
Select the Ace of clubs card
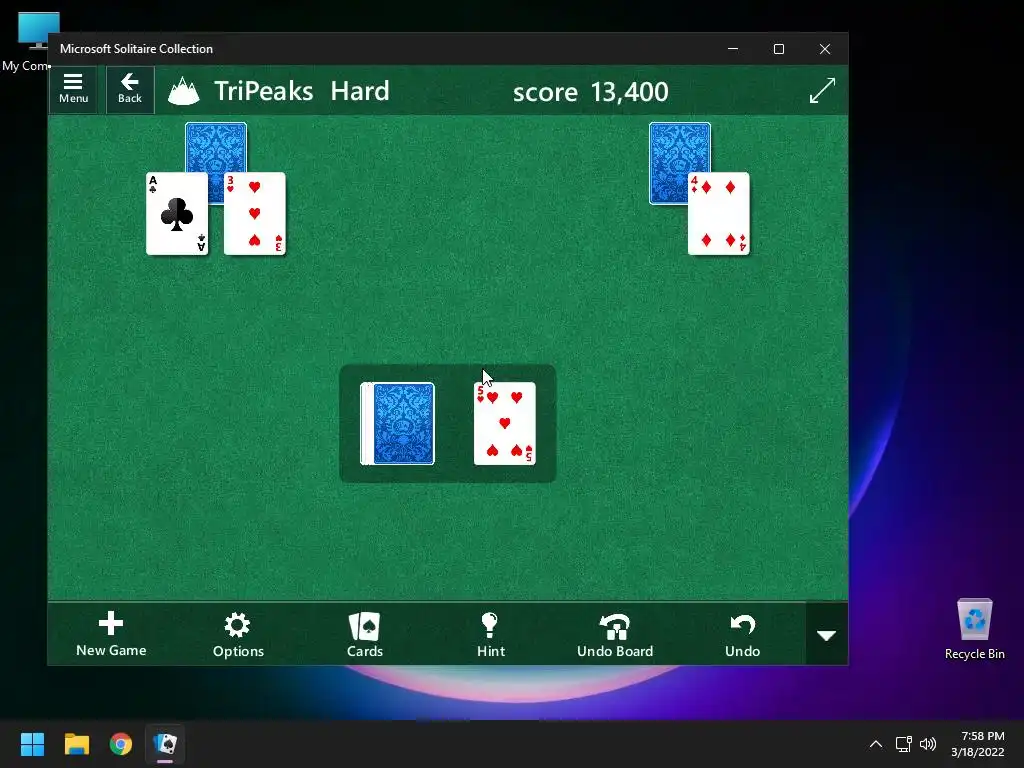(177, 214)
